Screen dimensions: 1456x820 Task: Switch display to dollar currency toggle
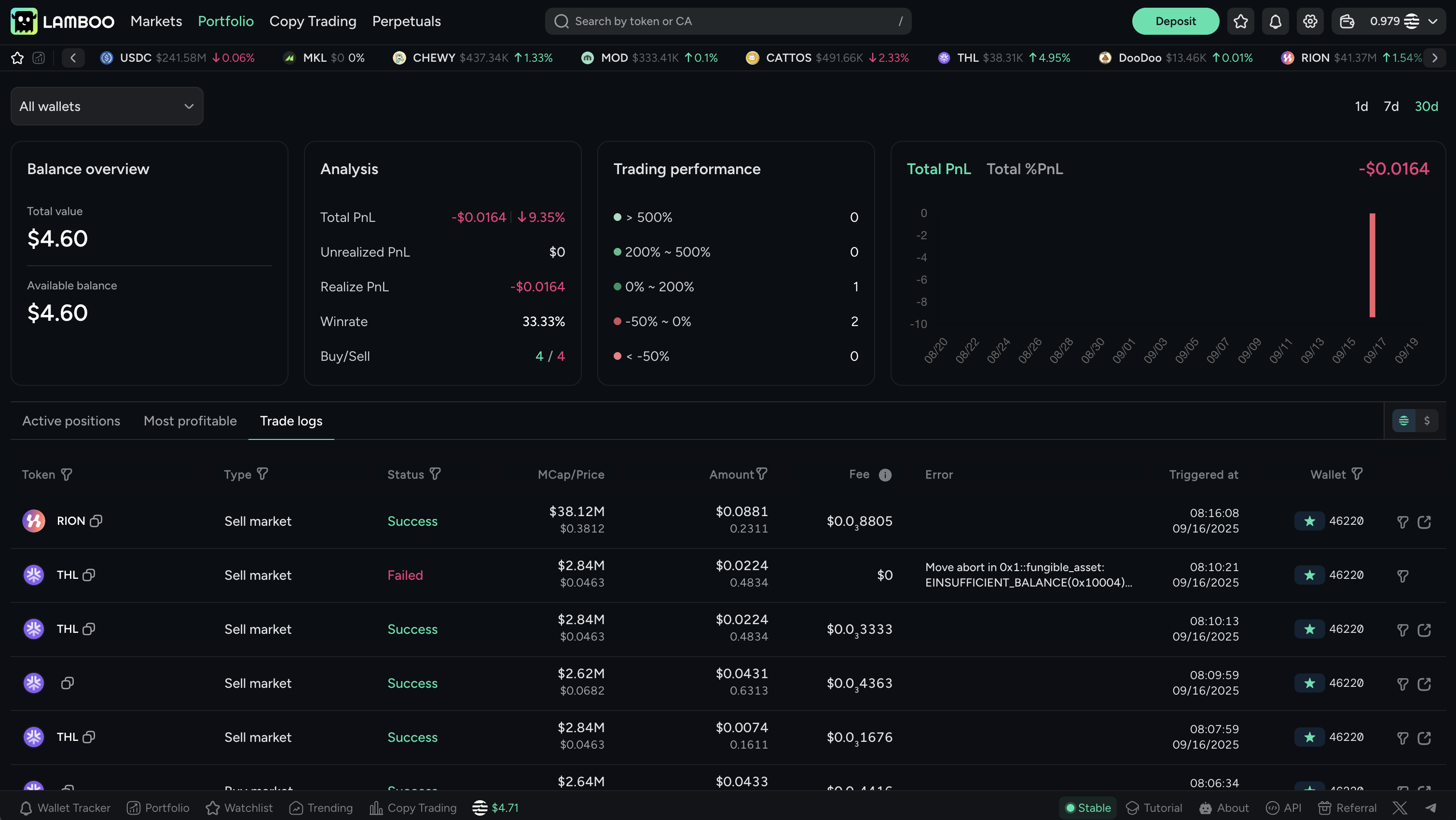point(1427,421)
